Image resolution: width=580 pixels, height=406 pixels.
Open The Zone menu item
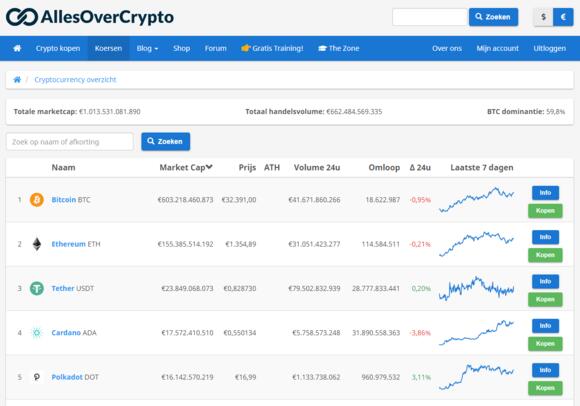click(x=338, y=48)
